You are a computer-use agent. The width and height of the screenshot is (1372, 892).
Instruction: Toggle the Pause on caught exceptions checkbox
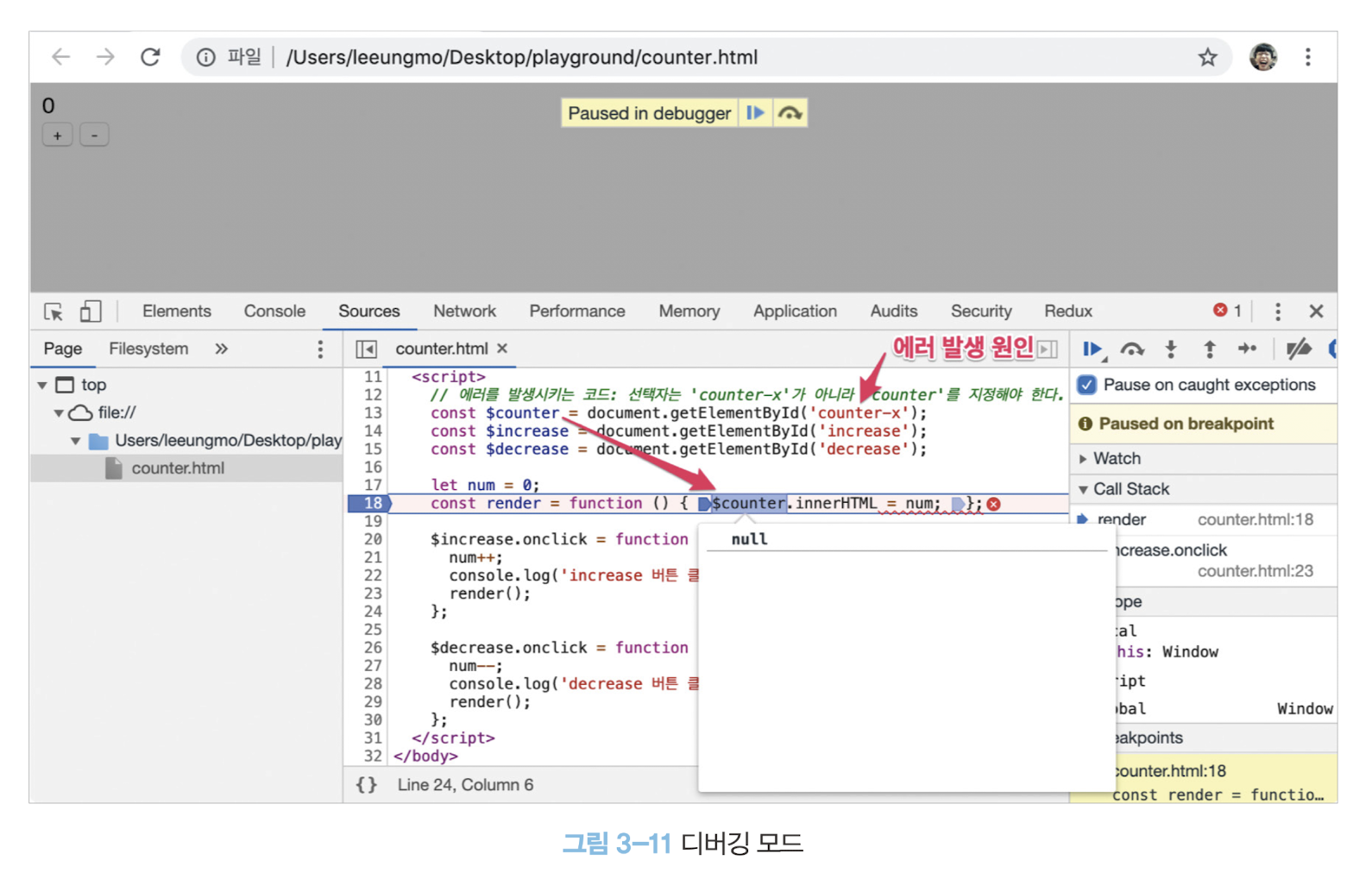tap(1087, 385)
